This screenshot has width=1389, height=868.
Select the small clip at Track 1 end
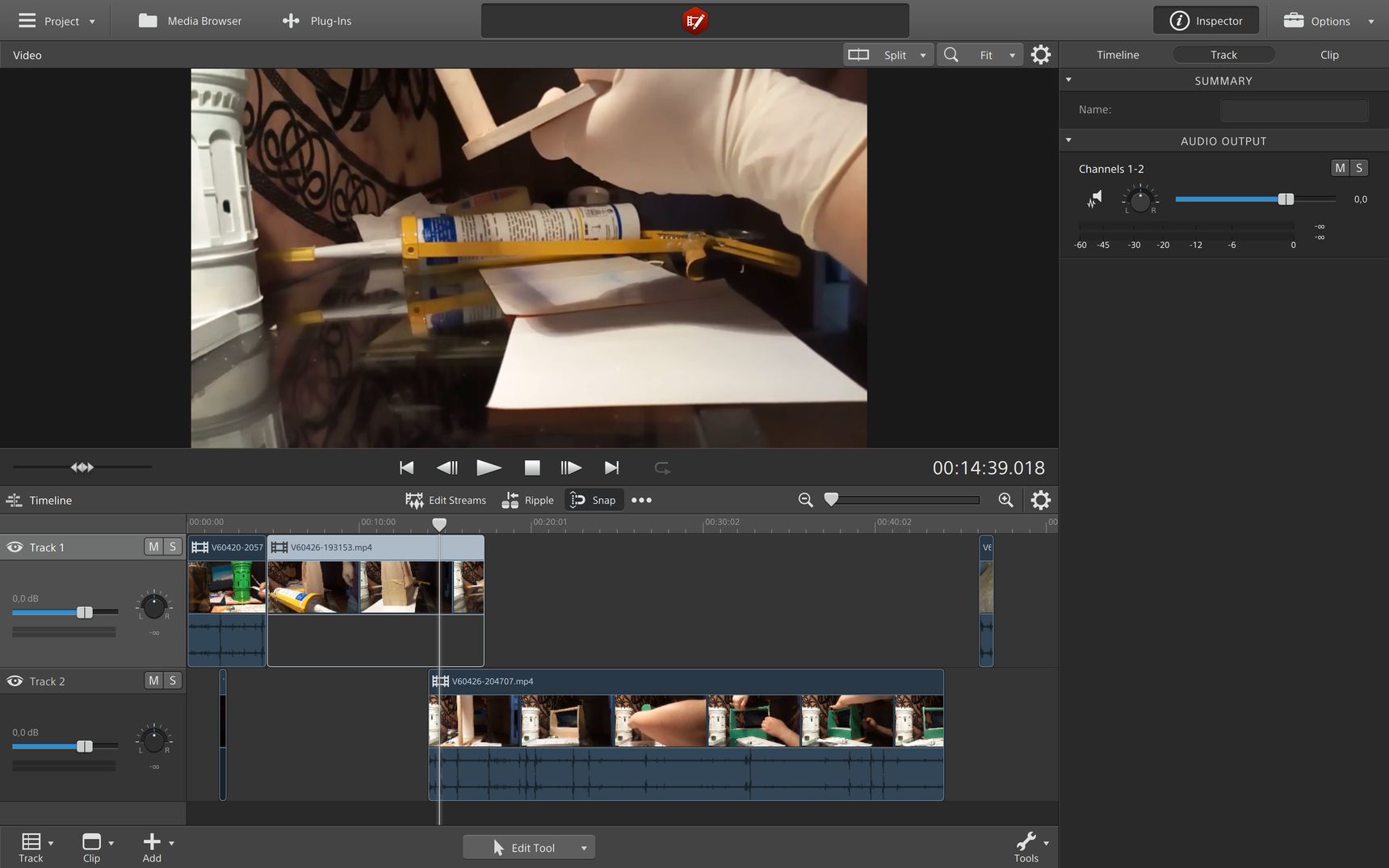[986, 601]
